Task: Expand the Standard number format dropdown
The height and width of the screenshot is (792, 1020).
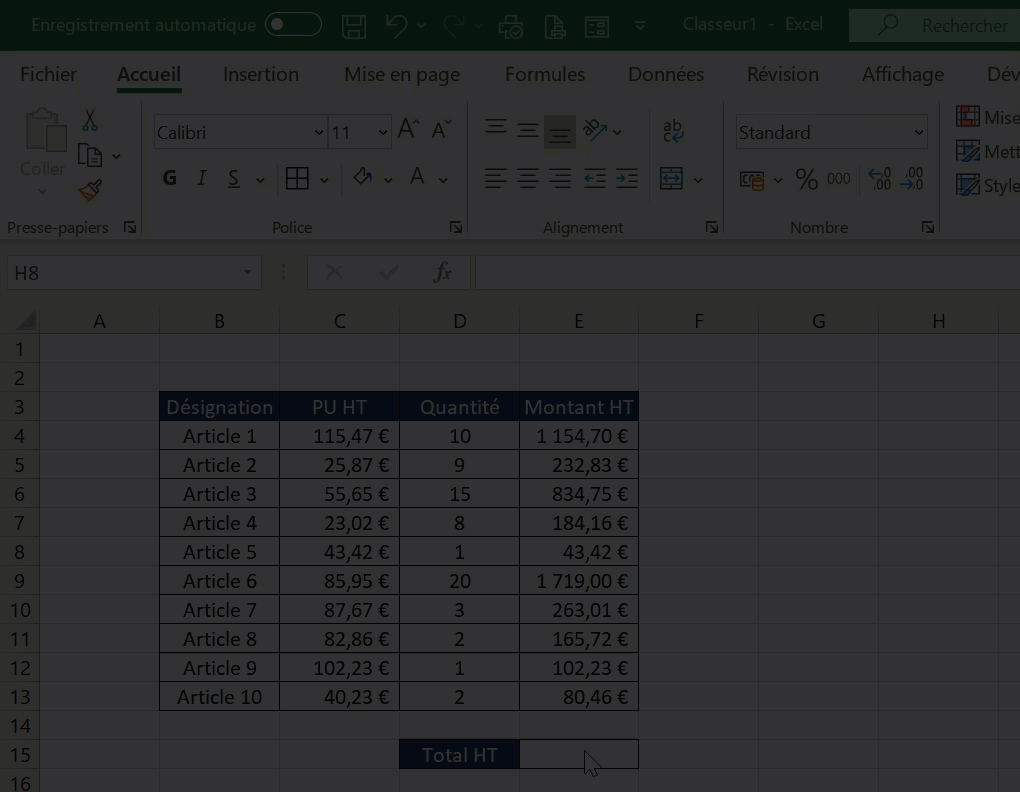Action: (918, 133)
